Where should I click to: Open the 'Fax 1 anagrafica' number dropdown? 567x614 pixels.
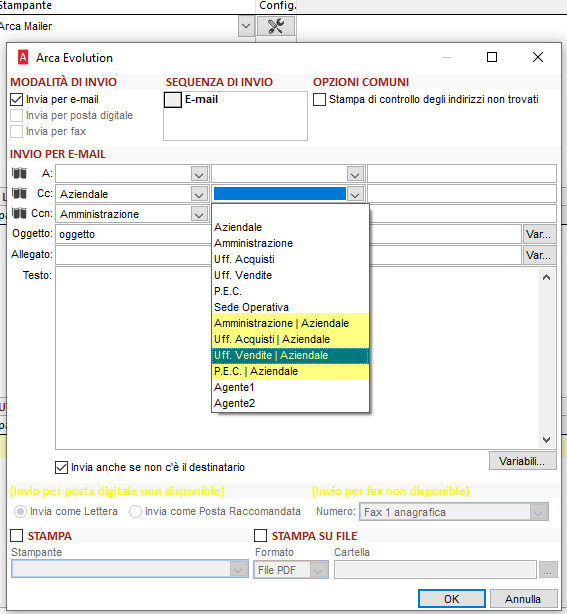538,512
